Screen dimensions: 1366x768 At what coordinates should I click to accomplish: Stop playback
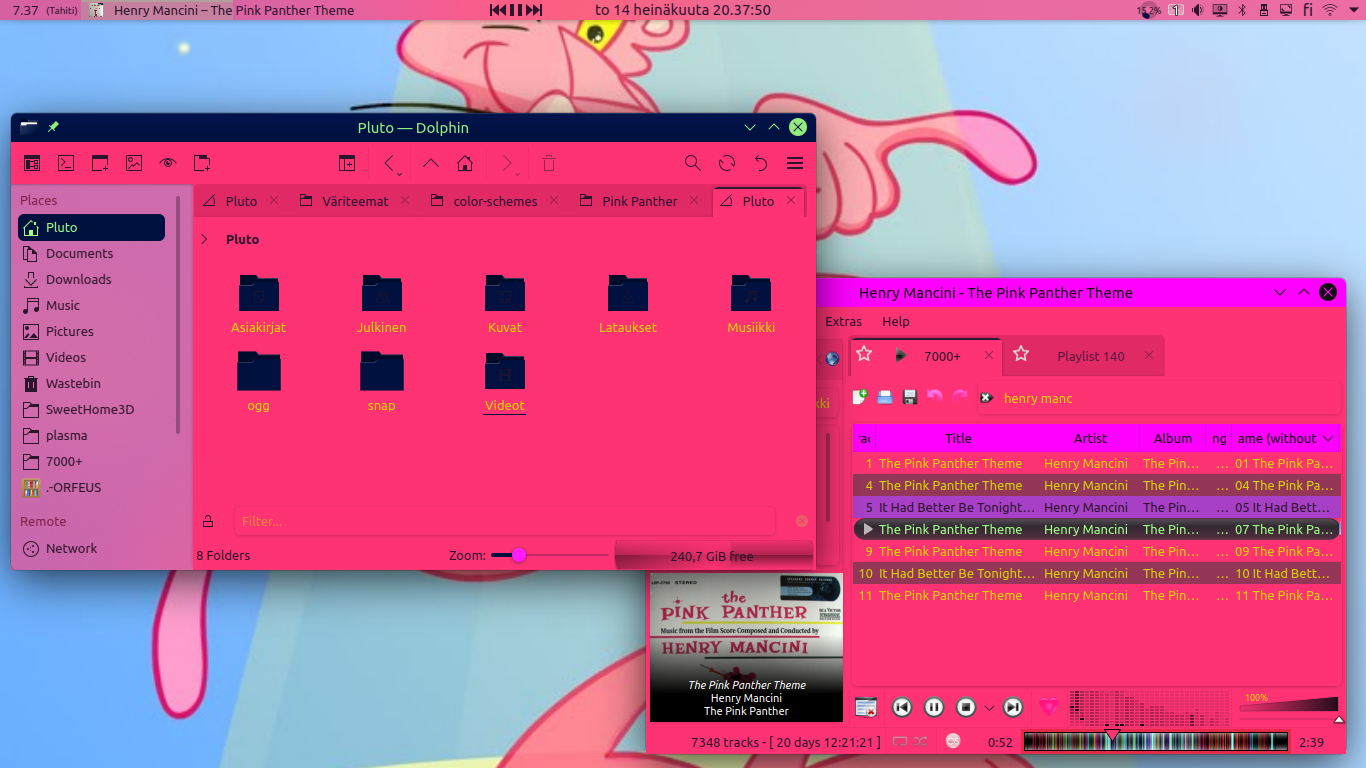(x=966, y=707)
